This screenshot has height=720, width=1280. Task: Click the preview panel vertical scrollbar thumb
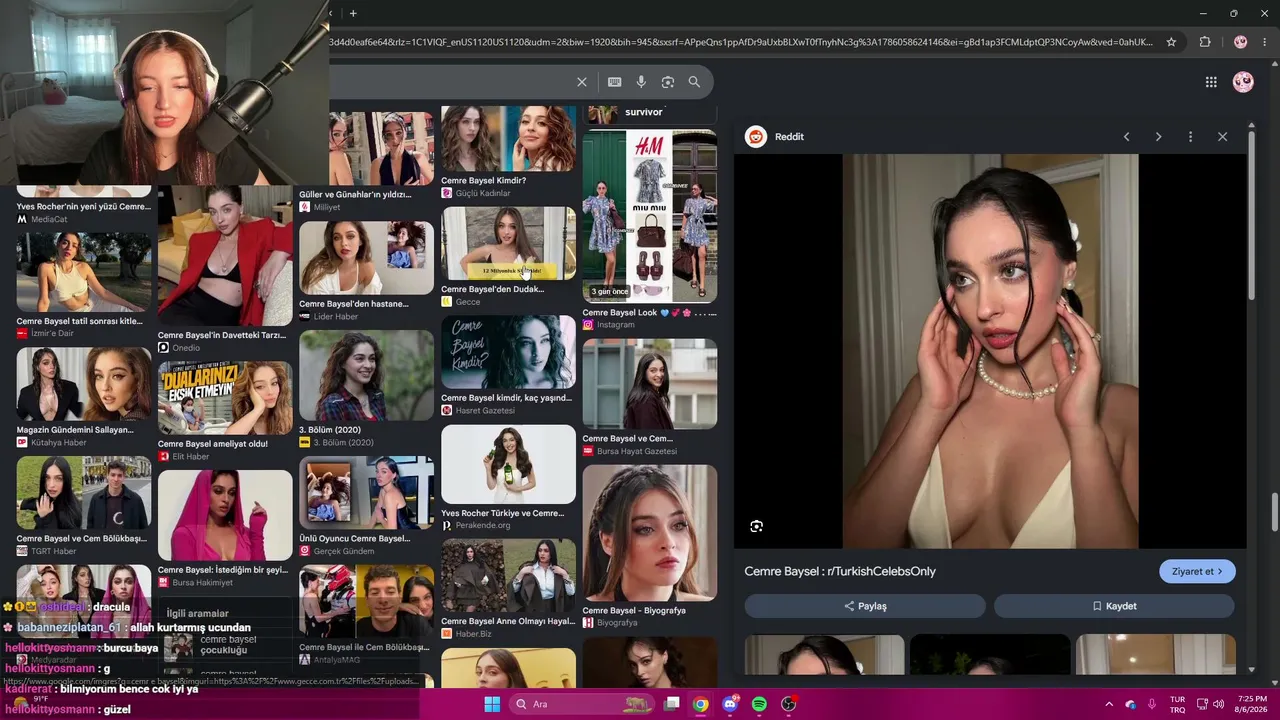pos(1251,215)
